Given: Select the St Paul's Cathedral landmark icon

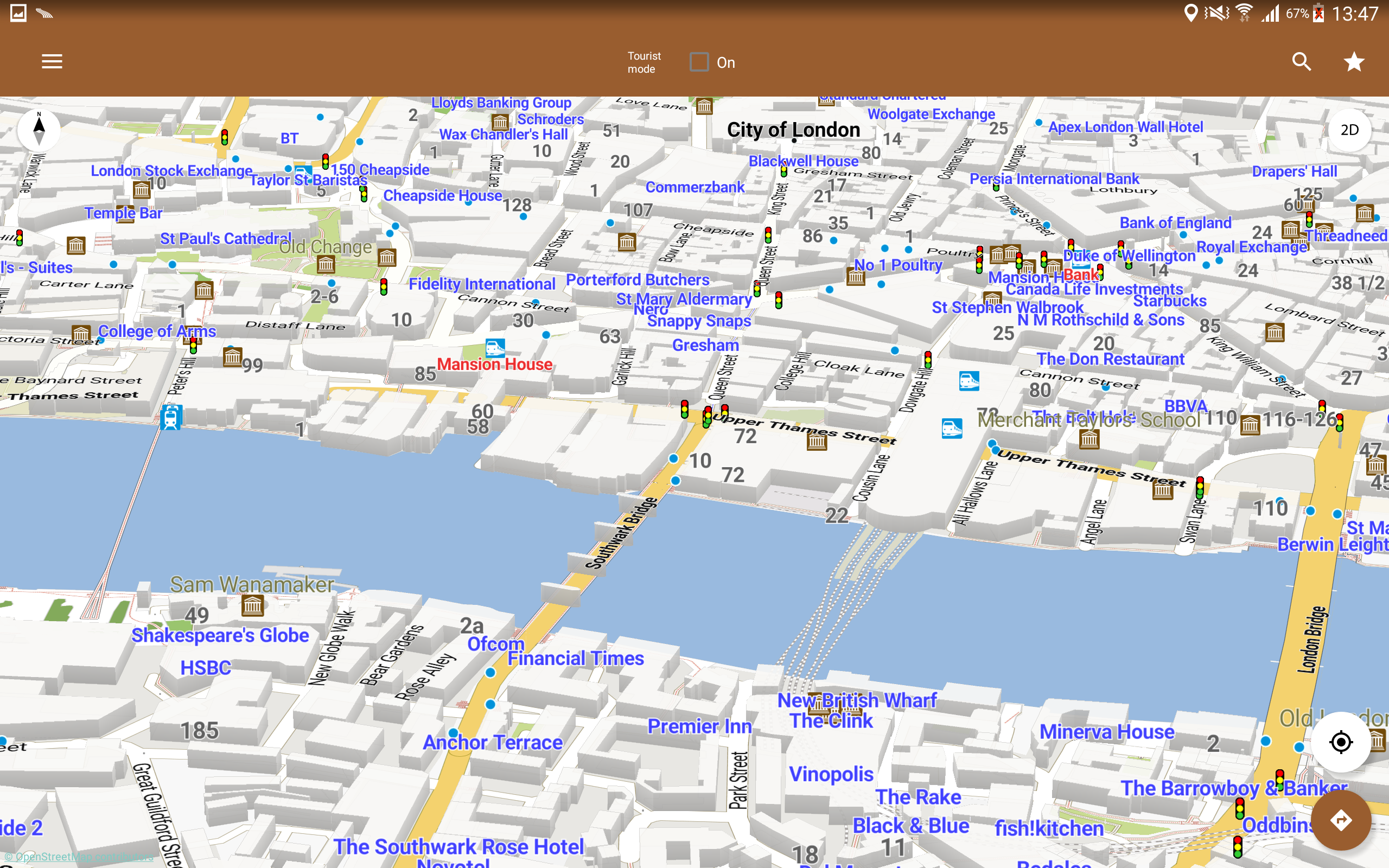Looking at the screenshot, I should (x=326, y=265).
